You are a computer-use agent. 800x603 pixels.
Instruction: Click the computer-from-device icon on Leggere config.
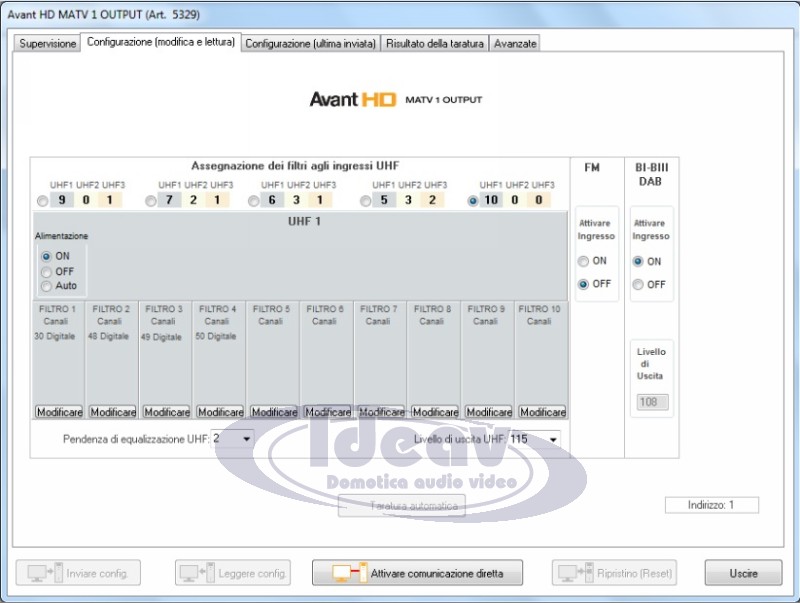click(196, 572)
